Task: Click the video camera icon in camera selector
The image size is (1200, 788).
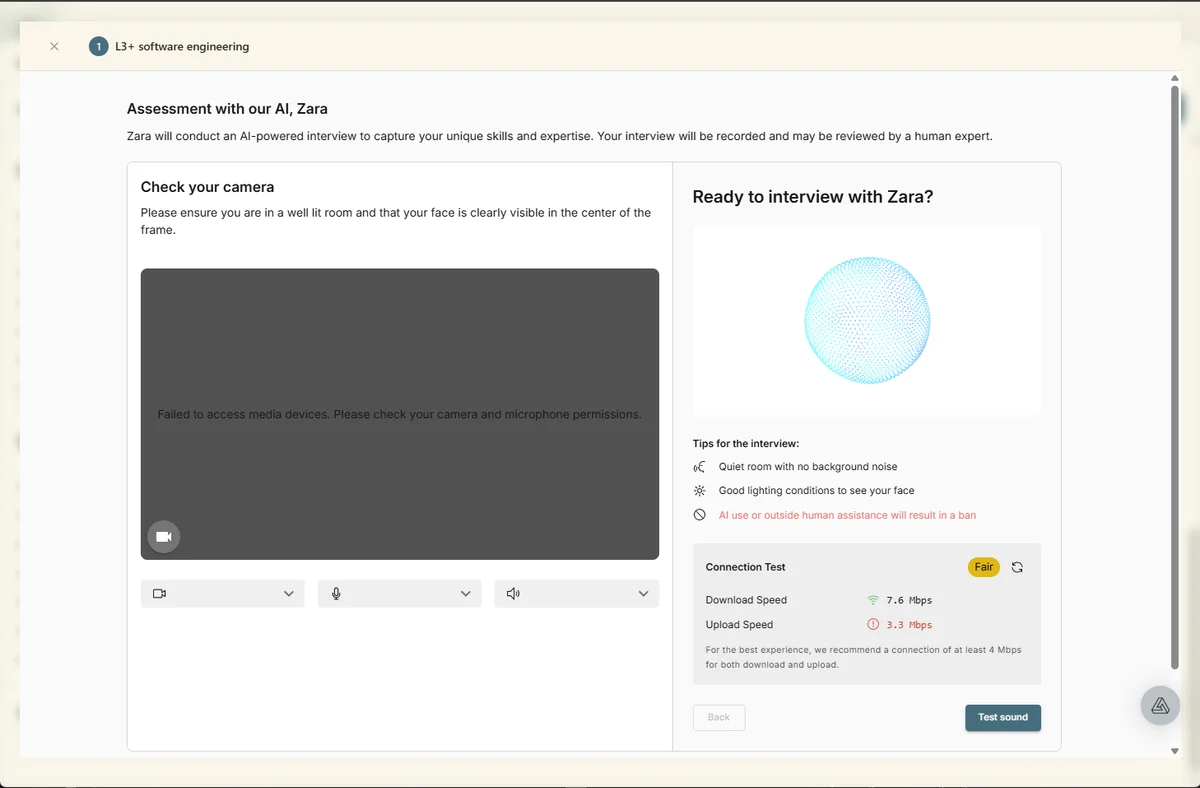Action: pyautogui.click(x=159, y=594)
